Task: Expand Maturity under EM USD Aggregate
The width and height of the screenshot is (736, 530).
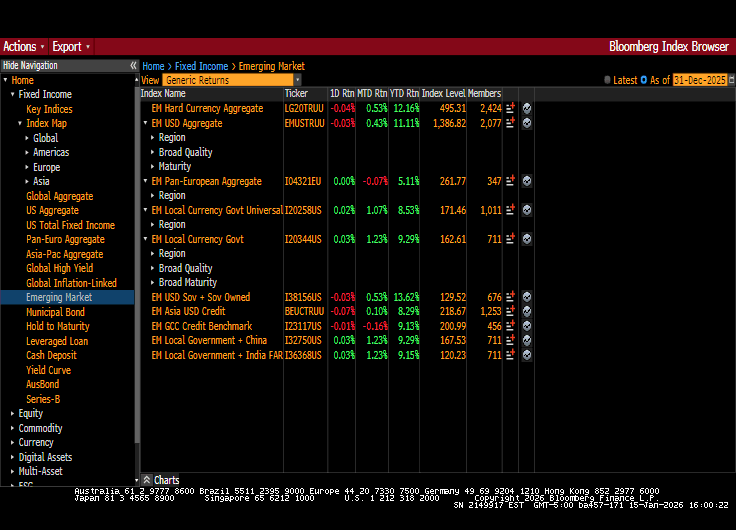Action: (x=153, y=167)
